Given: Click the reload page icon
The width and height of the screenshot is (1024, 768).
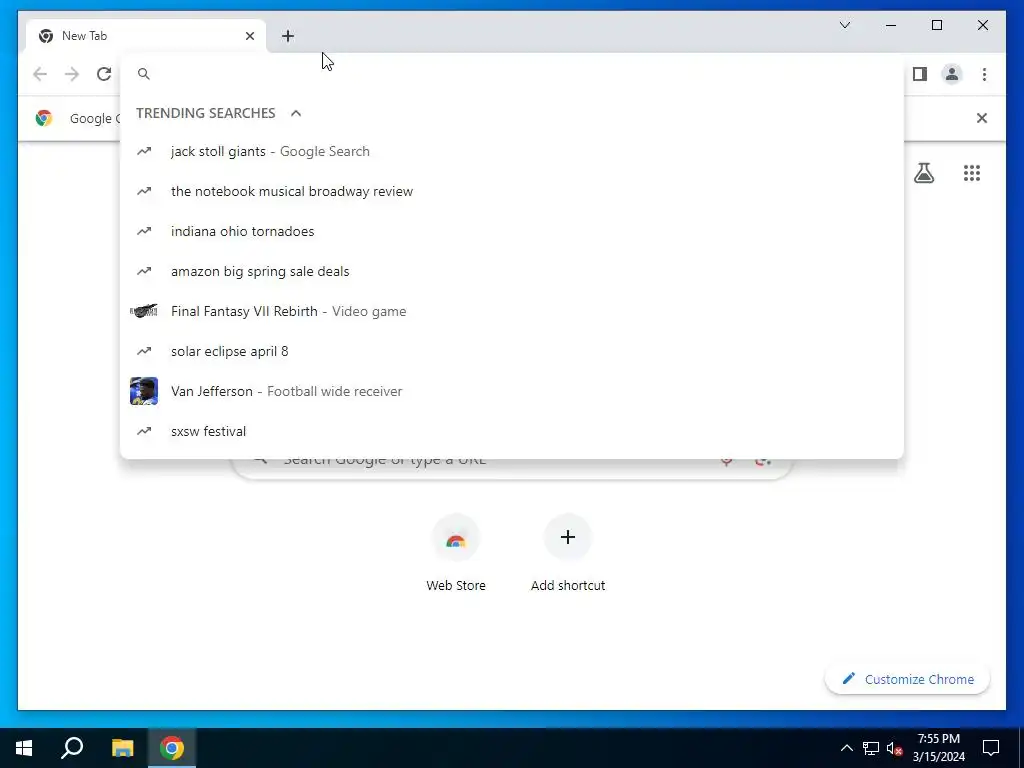Looking at the screenshot, I should point(104,74).
